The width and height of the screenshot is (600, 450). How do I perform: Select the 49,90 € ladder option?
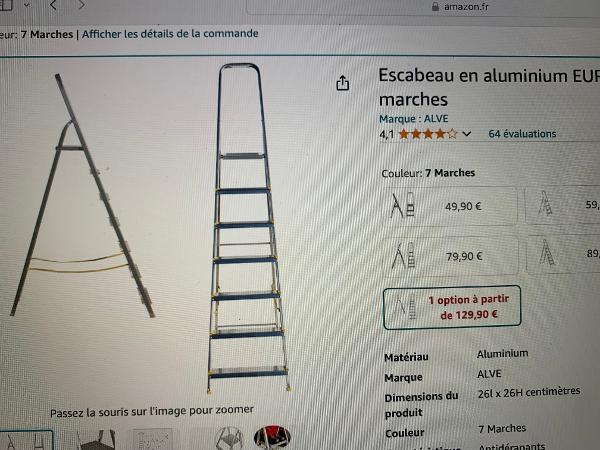450,206
